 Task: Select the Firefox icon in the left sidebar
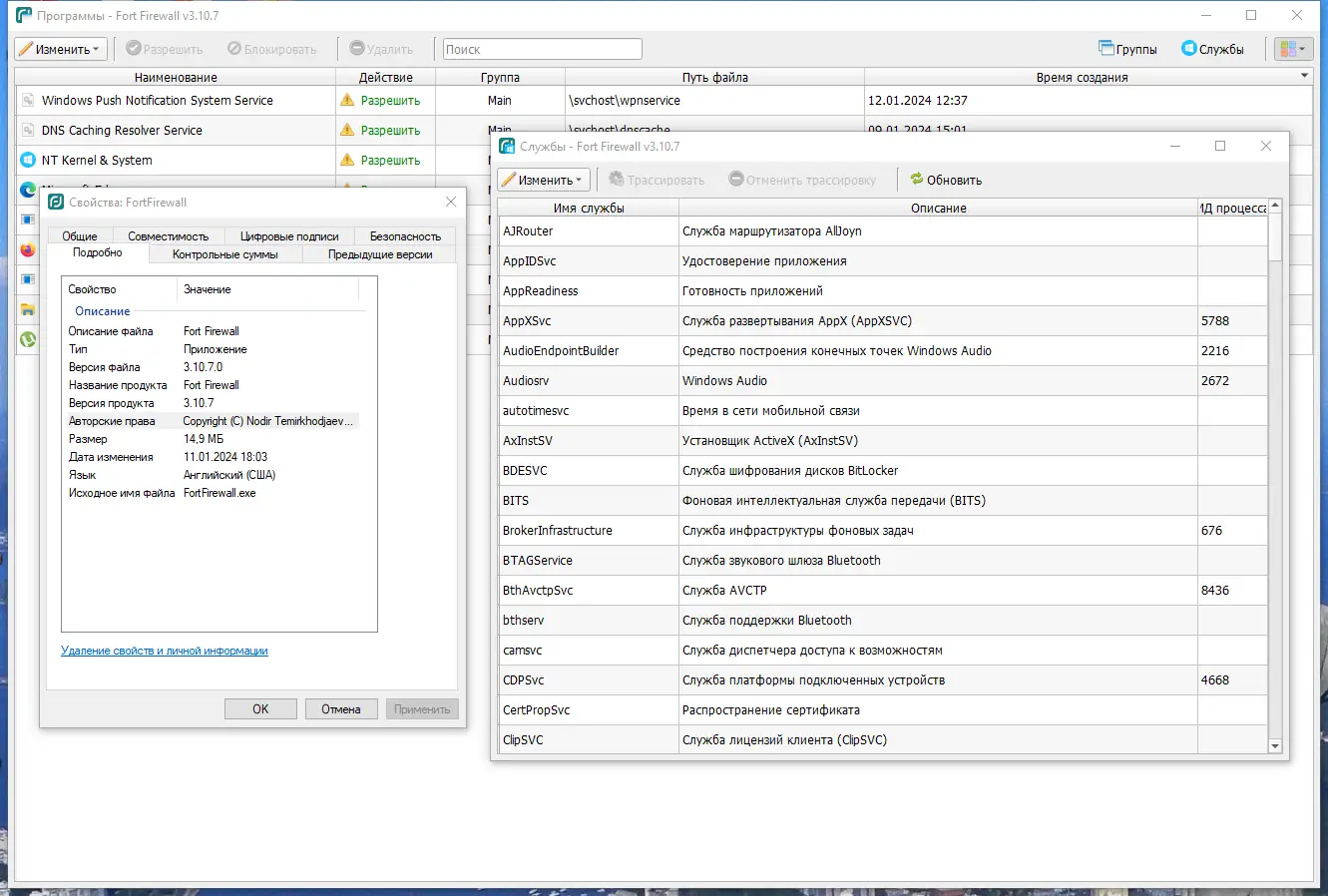click(27, 249)
